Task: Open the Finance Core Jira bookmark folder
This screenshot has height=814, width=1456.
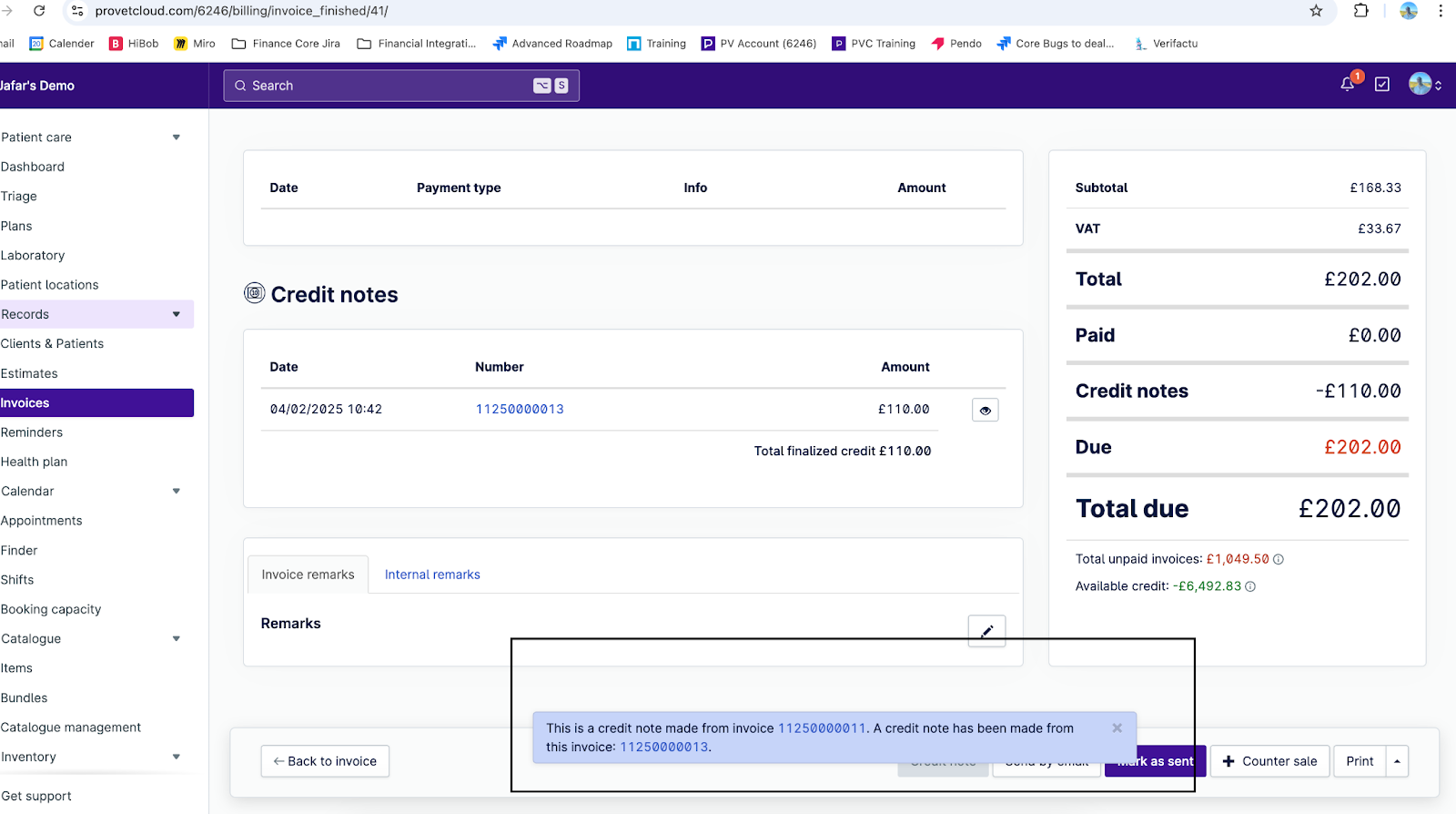Action: tap(286, 44)
